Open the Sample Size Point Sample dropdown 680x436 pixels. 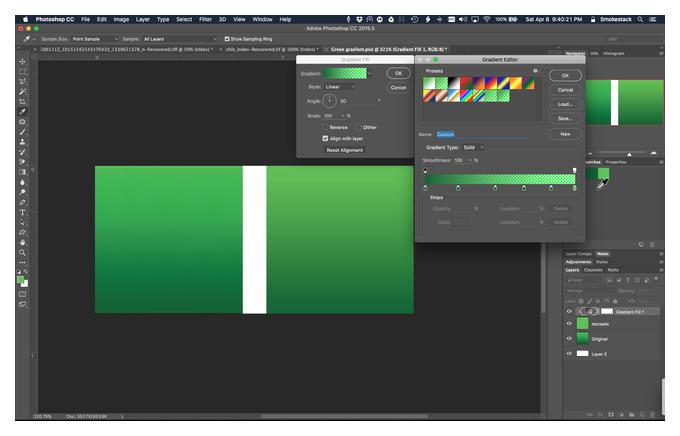pyautogui.click(x=95, y=39)
